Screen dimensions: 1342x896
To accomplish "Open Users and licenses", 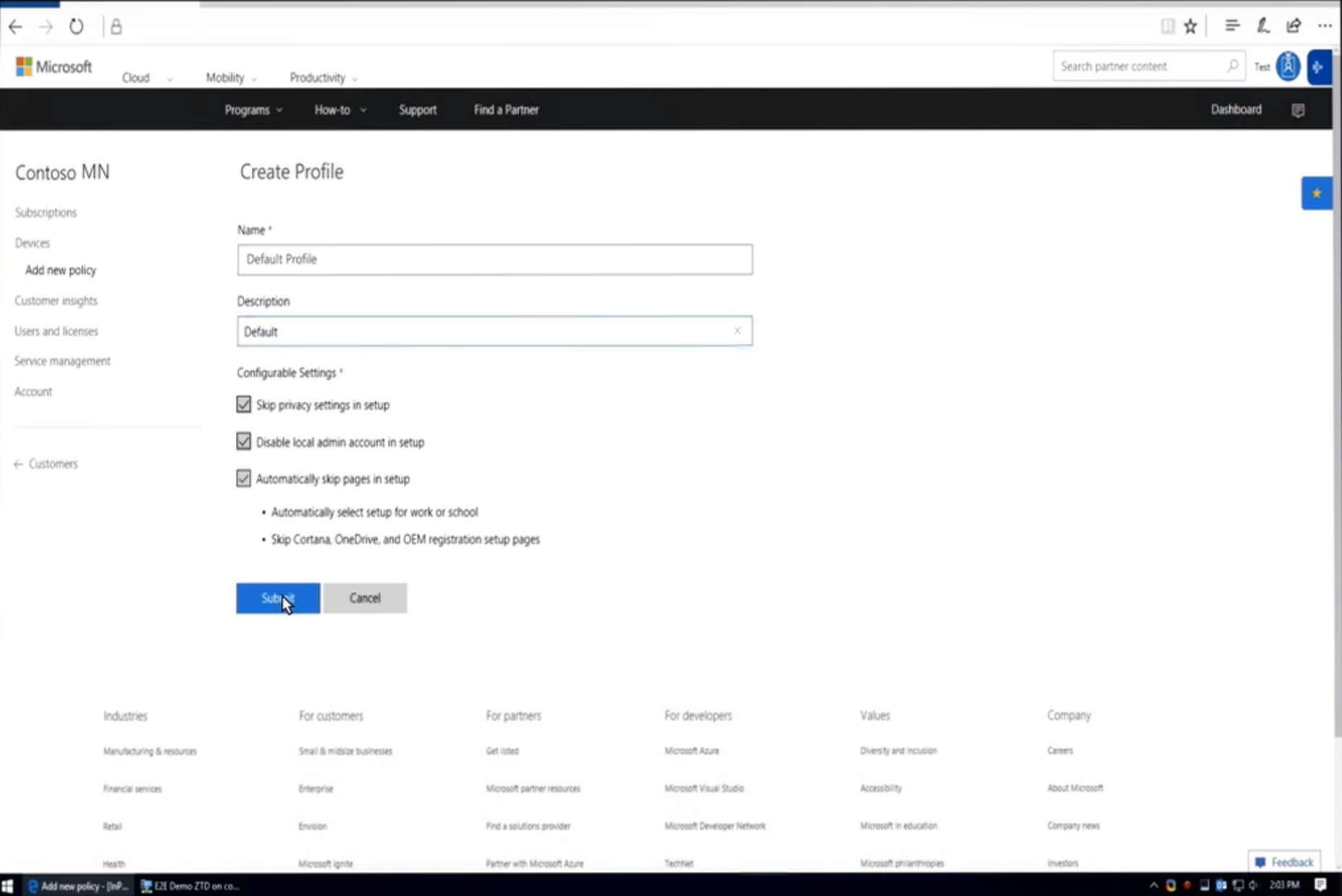I will coord(56,331).
